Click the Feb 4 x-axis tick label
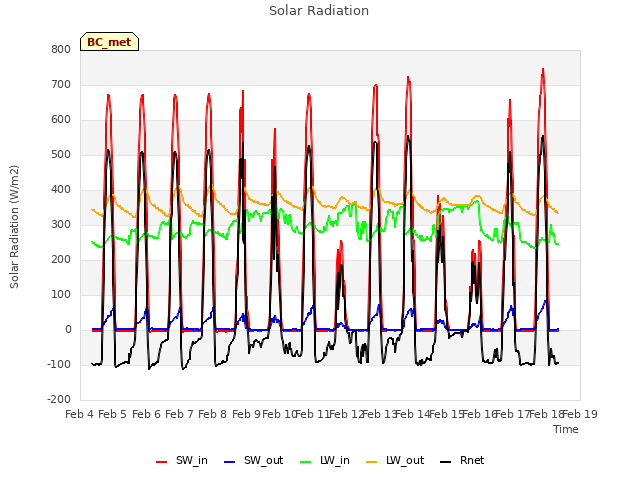The height and width of the screenshot is (480, 640). point(80,414)
